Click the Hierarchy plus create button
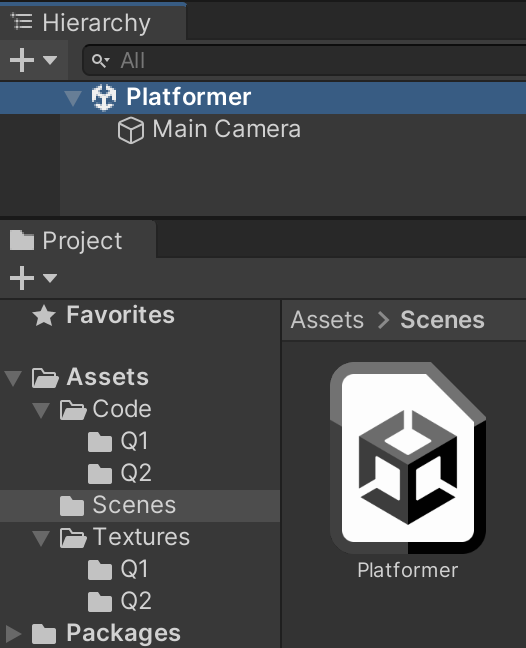 [22, 60]
